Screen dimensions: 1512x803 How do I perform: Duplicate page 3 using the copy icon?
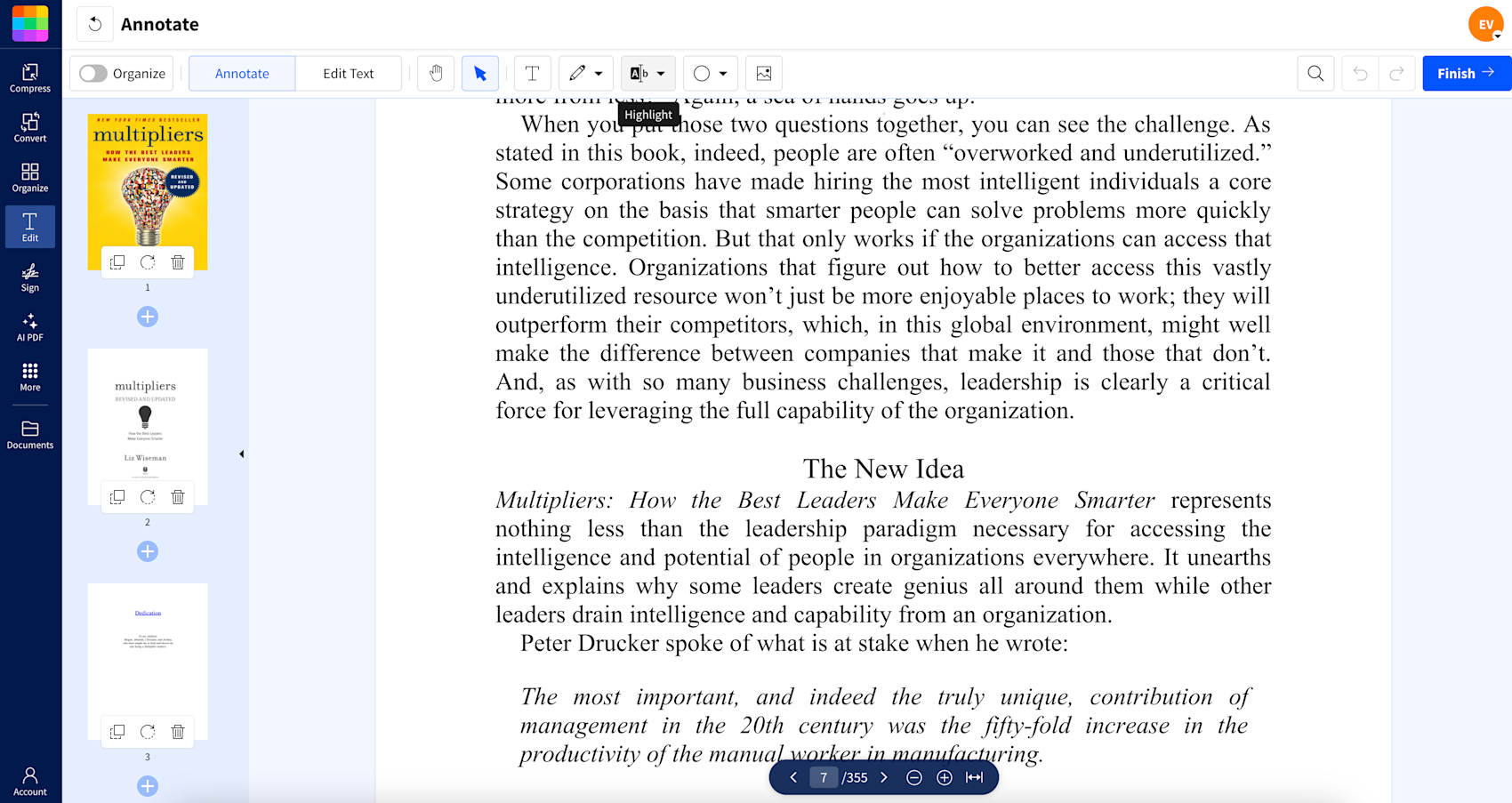[117, 731]
